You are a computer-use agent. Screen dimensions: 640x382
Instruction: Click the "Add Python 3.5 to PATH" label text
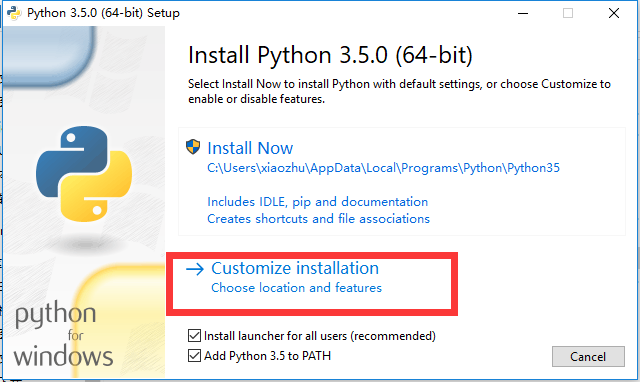click(x=267, y=356)
